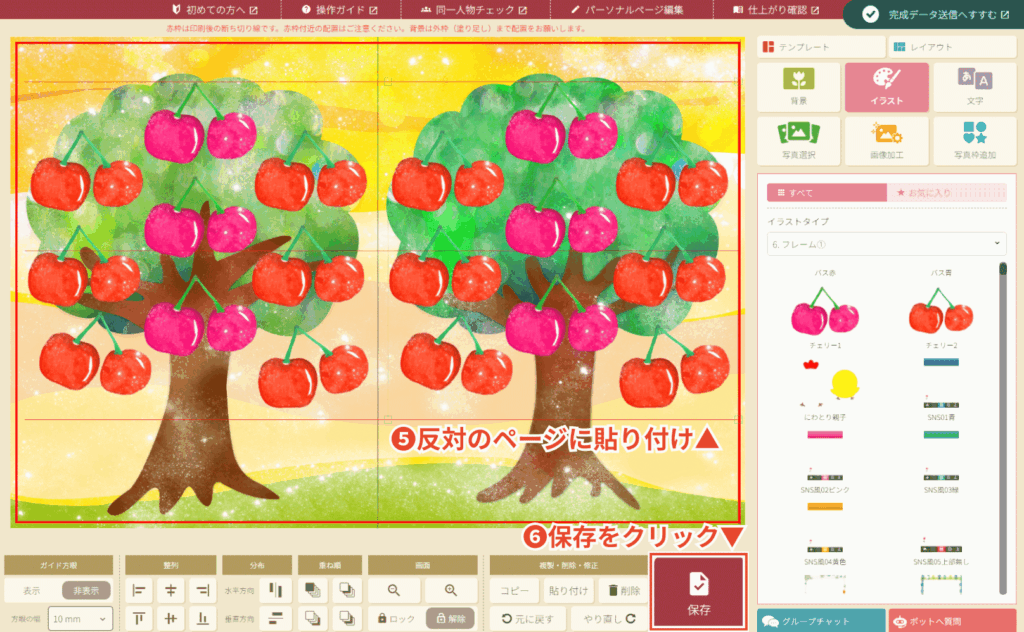Viewport: 1024px width, 632px height.
Task: Set guide lines to 表示
Action: click(x=32, y=591)
